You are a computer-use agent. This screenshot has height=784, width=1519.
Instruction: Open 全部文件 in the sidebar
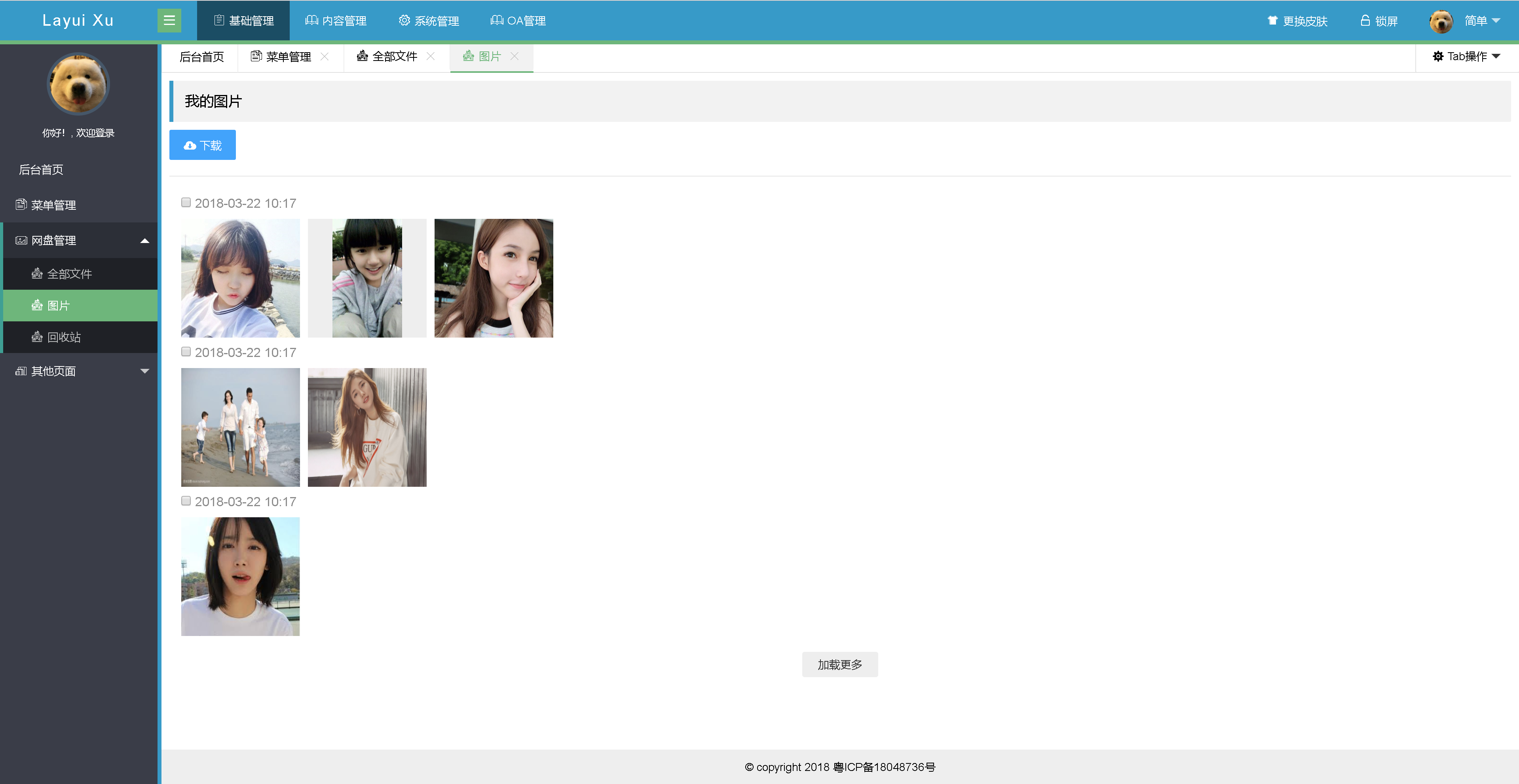coord(80,273)
